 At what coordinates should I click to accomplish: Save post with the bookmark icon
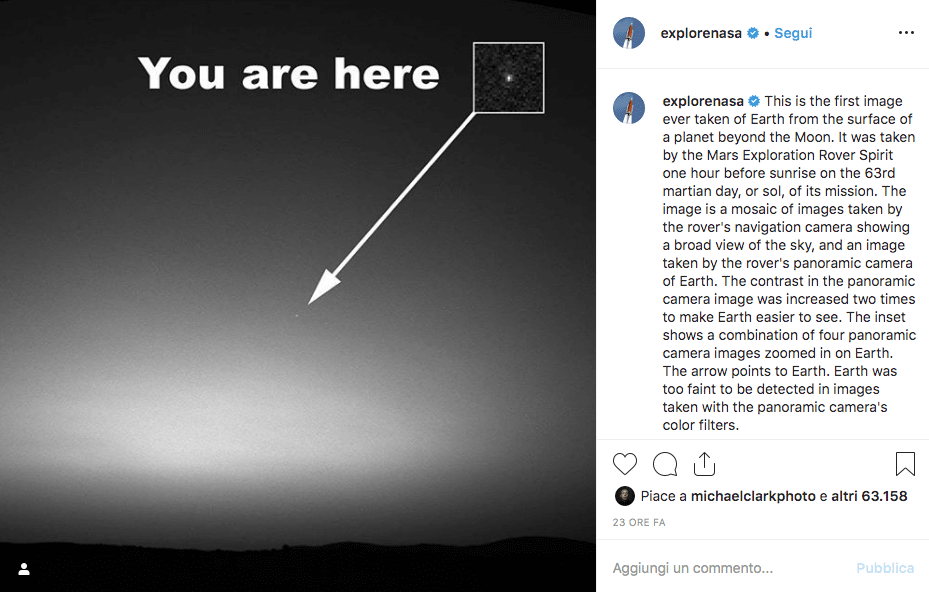click(x=905, y=464)
